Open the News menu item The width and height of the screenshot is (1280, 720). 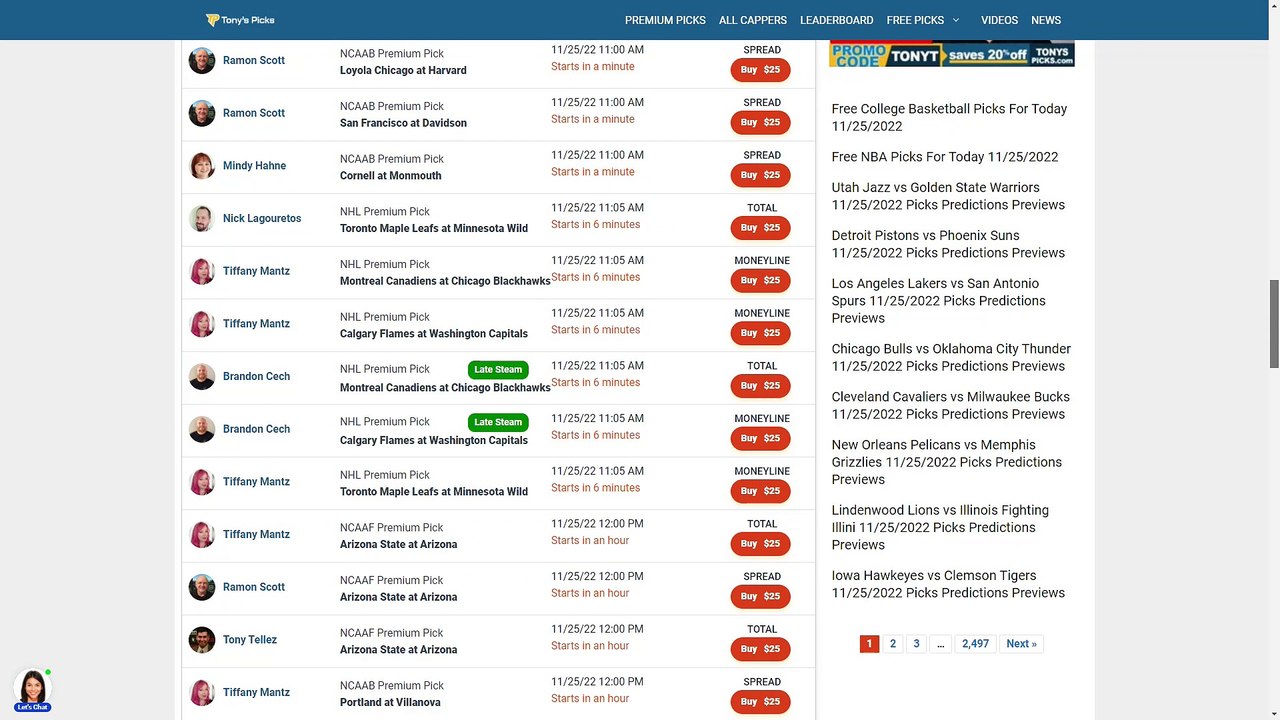click(x=1046, y=20)
